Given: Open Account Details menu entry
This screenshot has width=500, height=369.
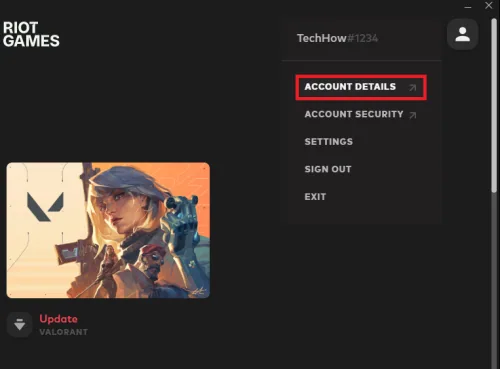Looking at the screenshot, I should [361, 87].
